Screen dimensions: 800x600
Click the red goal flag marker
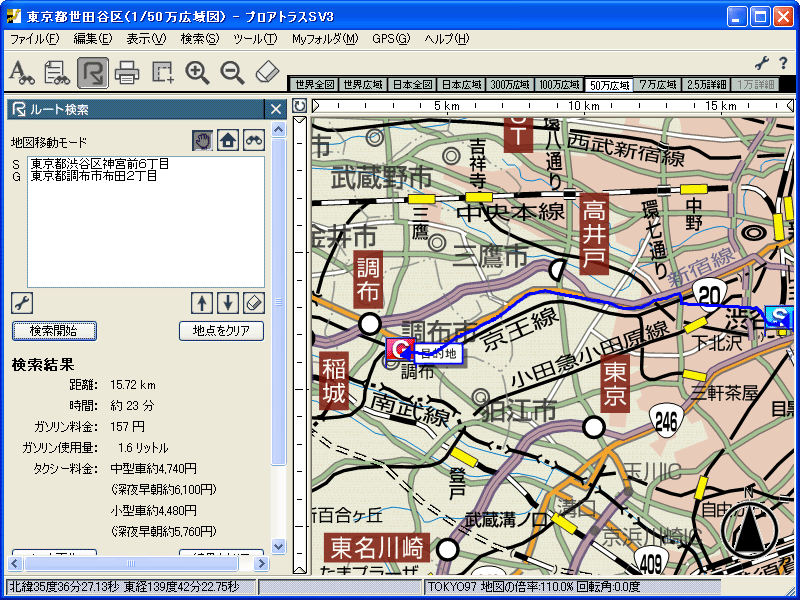point(401,348)
